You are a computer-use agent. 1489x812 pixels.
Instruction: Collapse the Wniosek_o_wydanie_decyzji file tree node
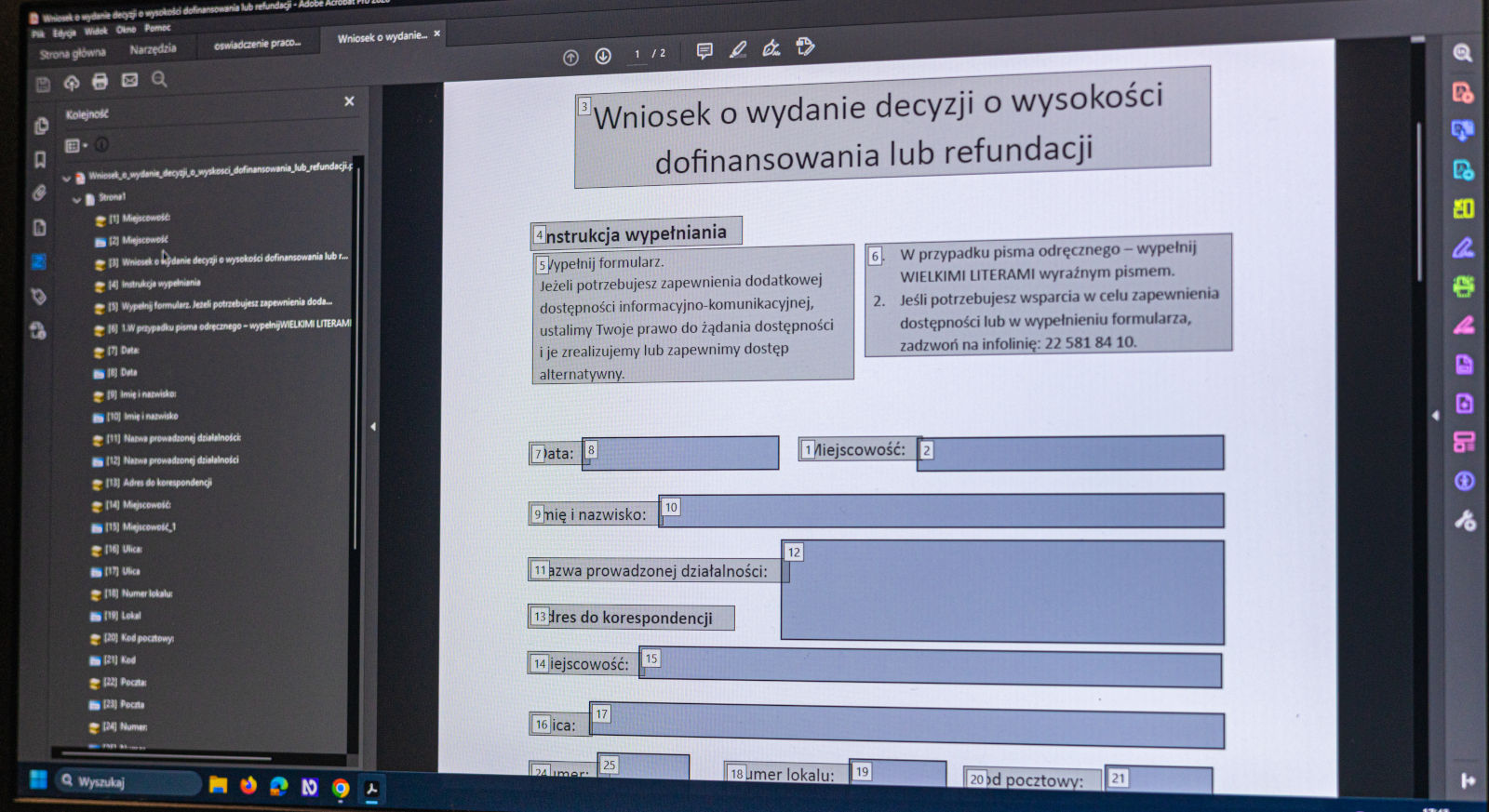coord(66,177)
